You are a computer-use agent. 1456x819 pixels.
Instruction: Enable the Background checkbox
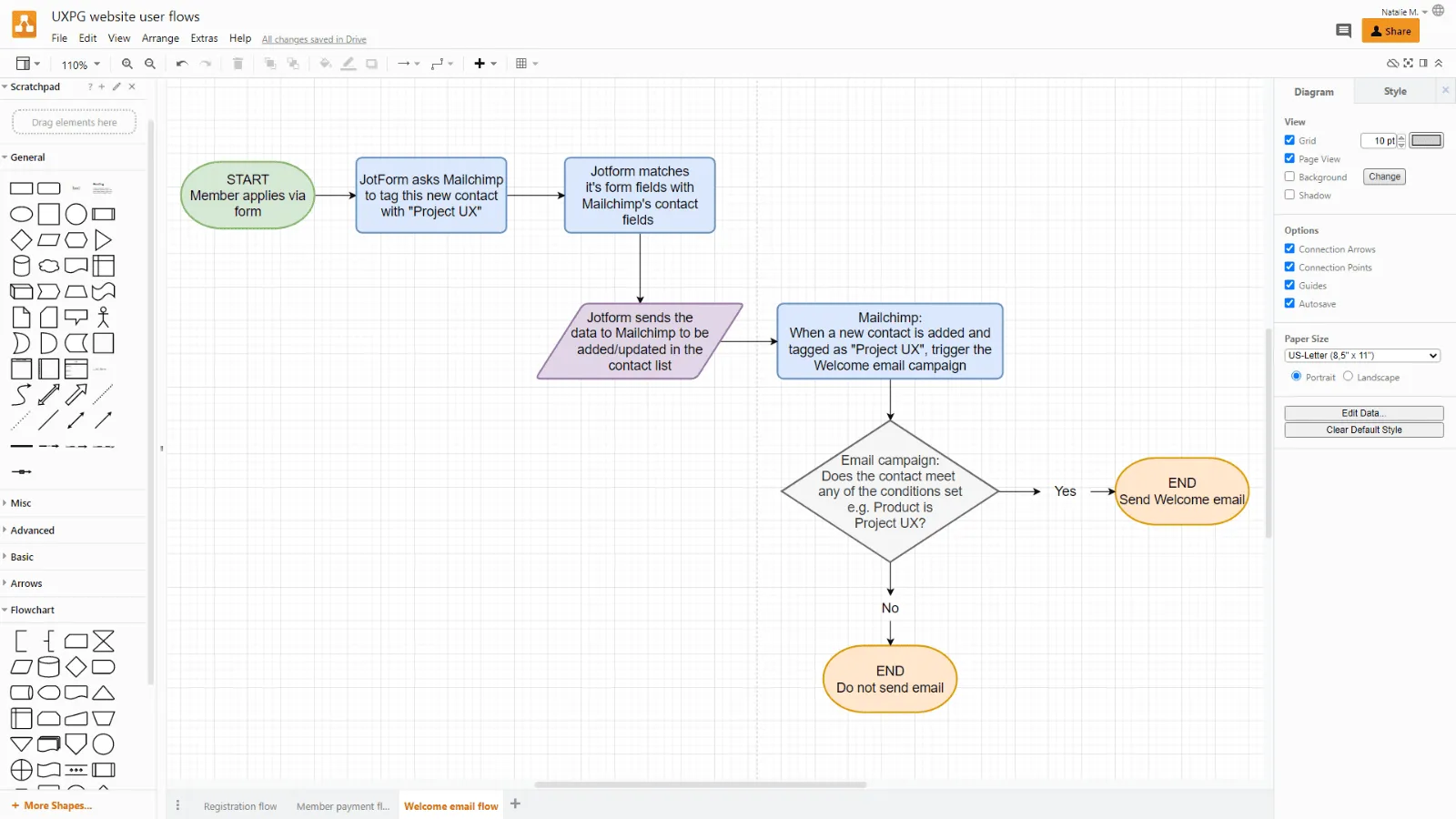coord(1289,177)
